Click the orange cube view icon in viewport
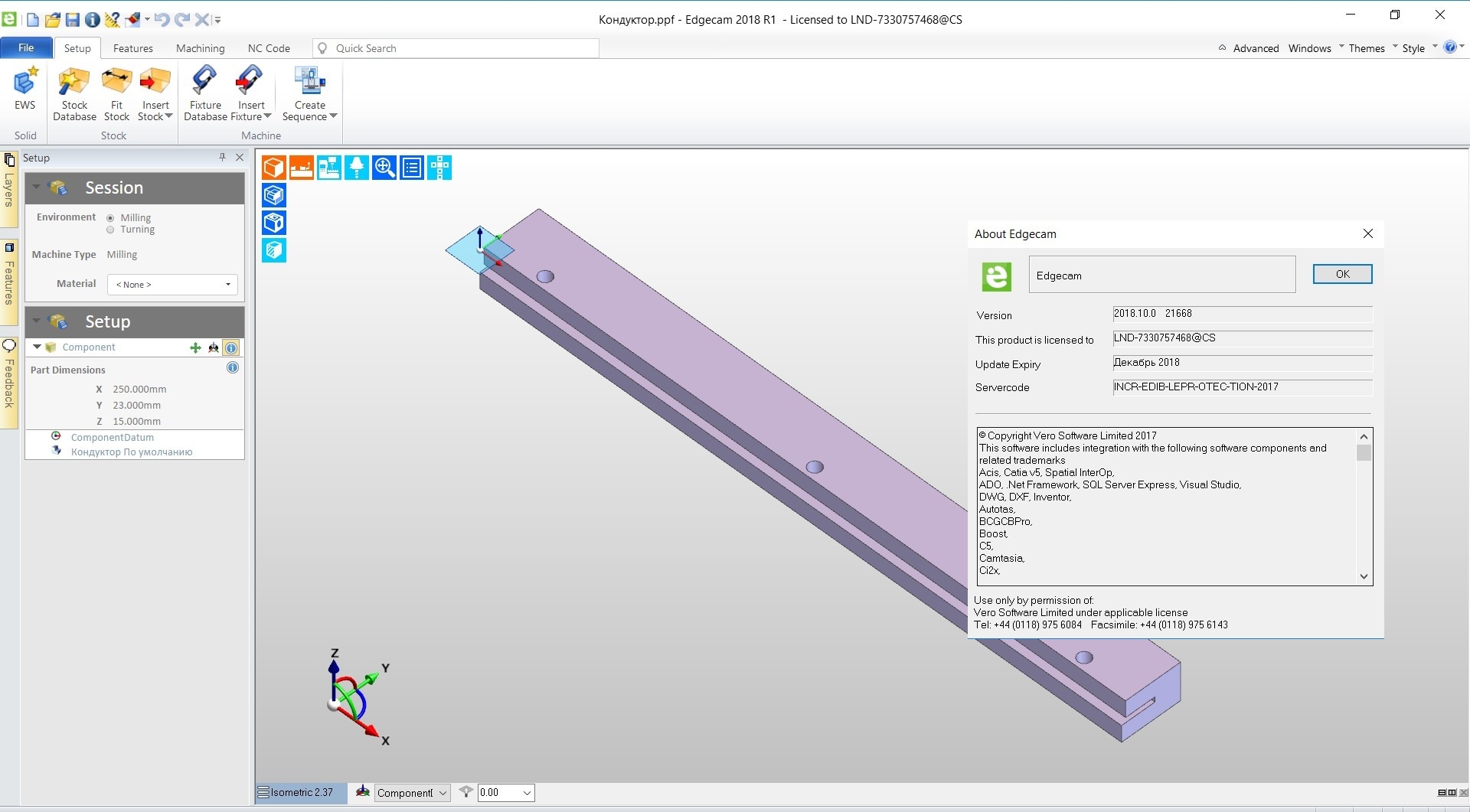 pyautogui.click(x=274, y=168)
